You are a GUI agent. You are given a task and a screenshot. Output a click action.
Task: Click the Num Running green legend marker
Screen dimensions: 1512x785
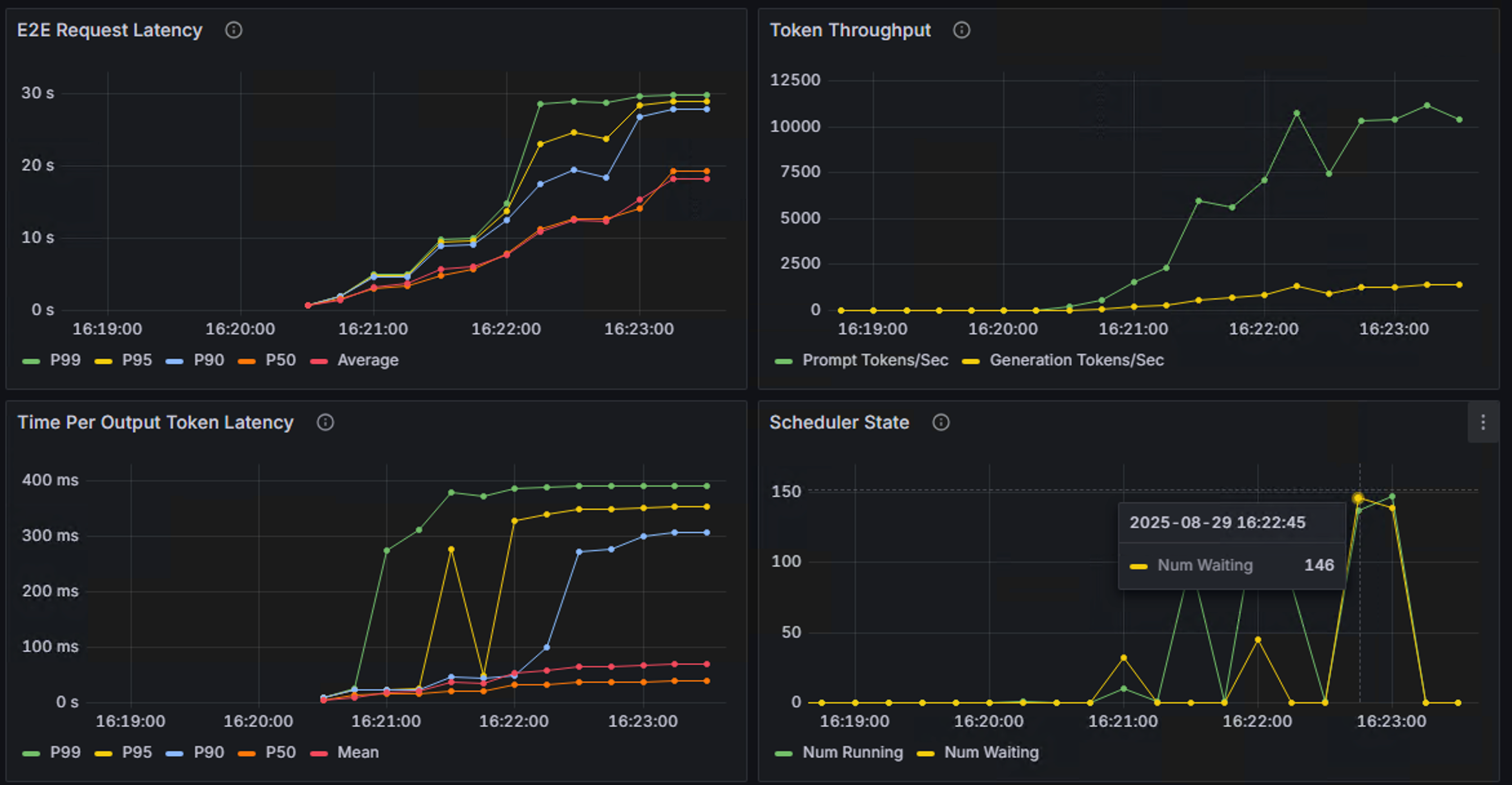click(x=783, y=752)
